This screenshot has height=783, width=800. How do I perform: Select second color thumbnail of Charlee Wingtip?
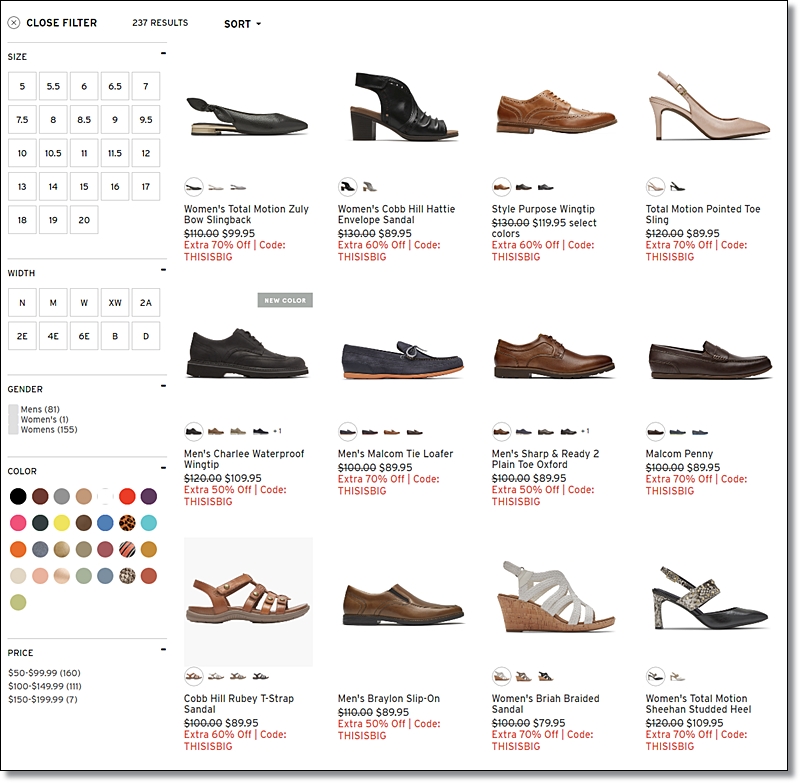[216, 432]
